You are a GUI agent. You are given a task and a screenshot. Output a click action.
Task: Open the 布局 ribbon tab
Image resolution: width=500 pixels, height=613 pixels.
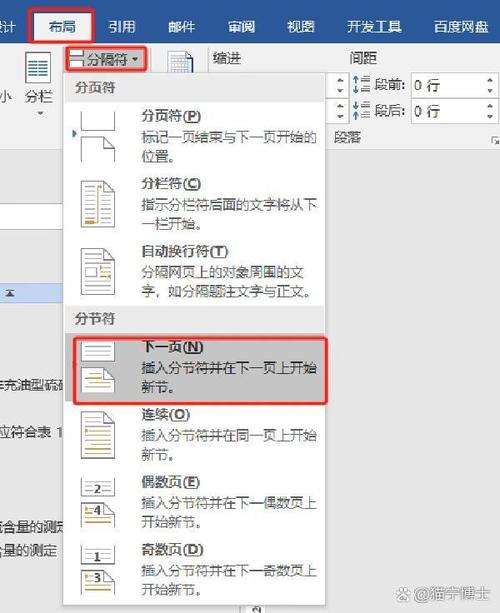[61, 27]
